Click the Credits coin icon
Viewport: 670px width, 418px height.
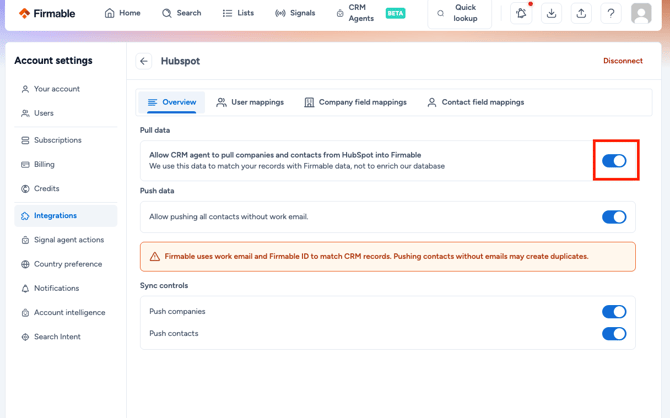25,188
